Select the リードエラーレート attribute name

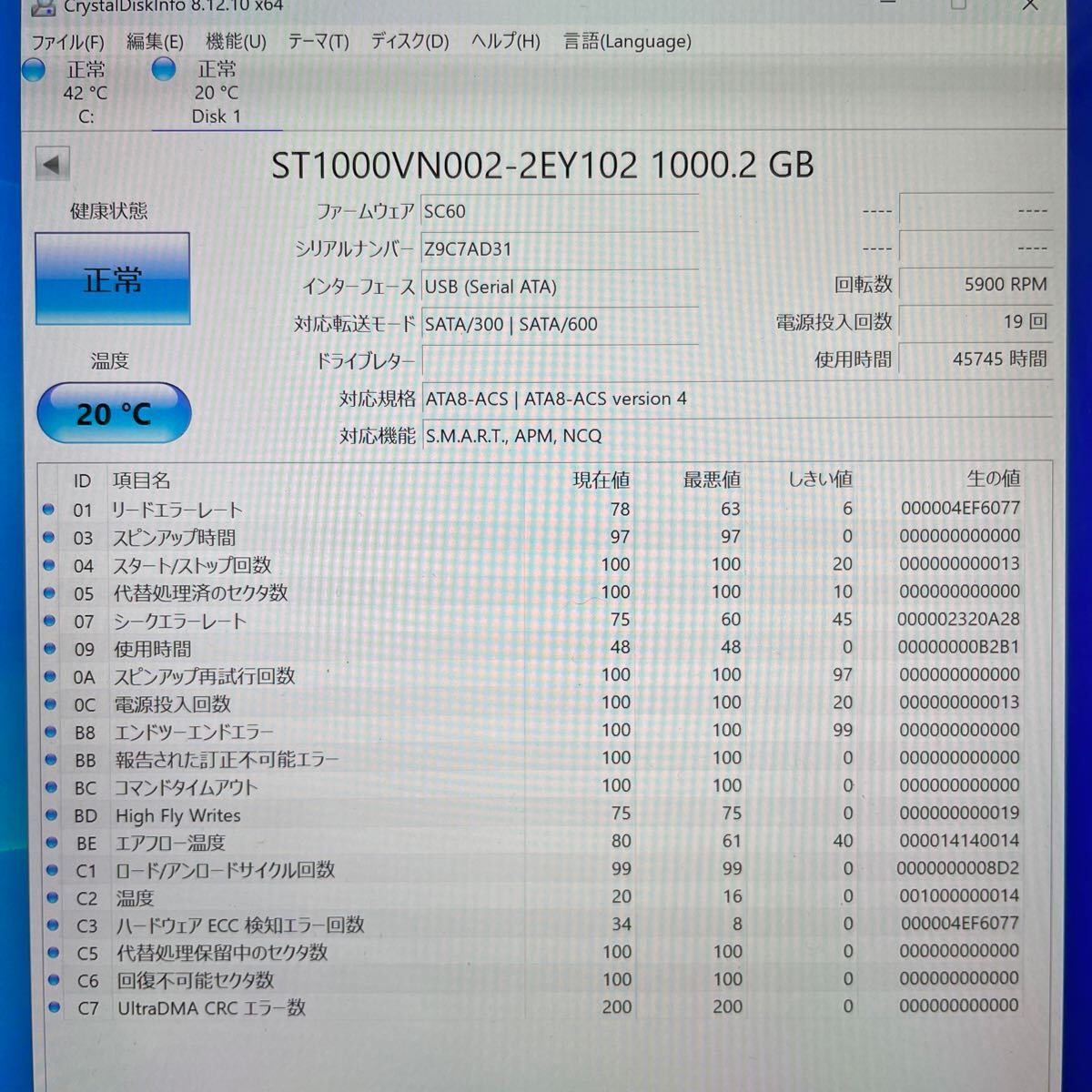(177, 511)
